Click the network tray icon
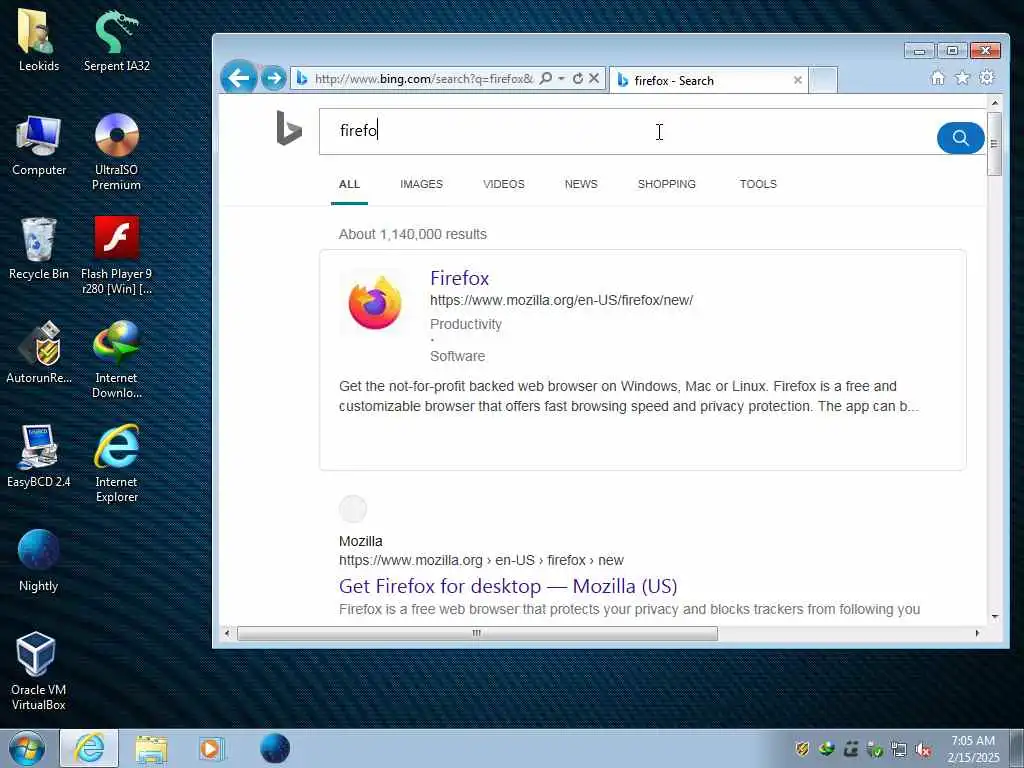Viewport: 1024px width, 768px height. (x=899, y=749)
